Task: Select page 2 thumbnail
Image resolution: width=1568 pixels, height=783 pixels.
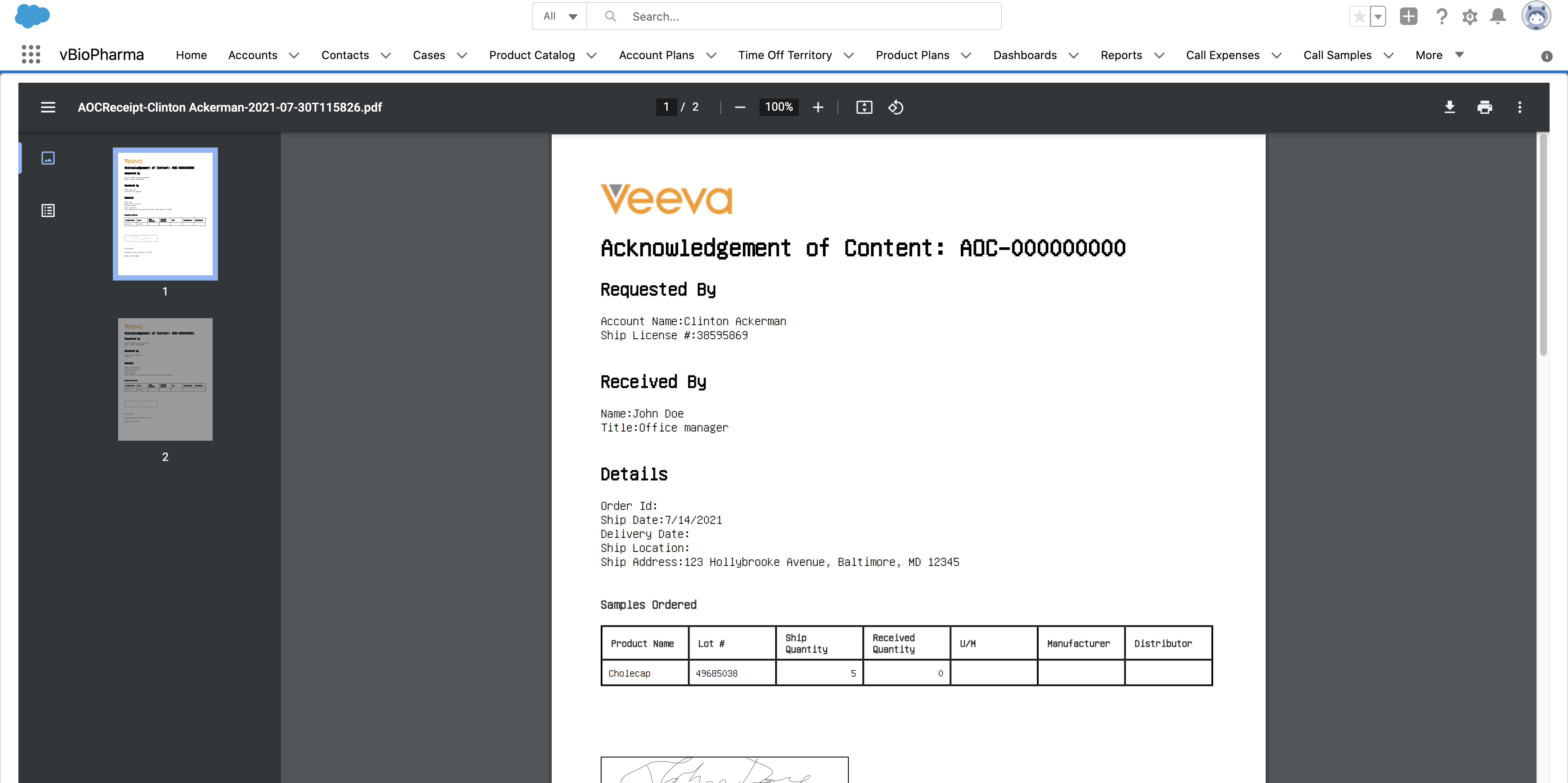Action: click(x=165, y=379)
